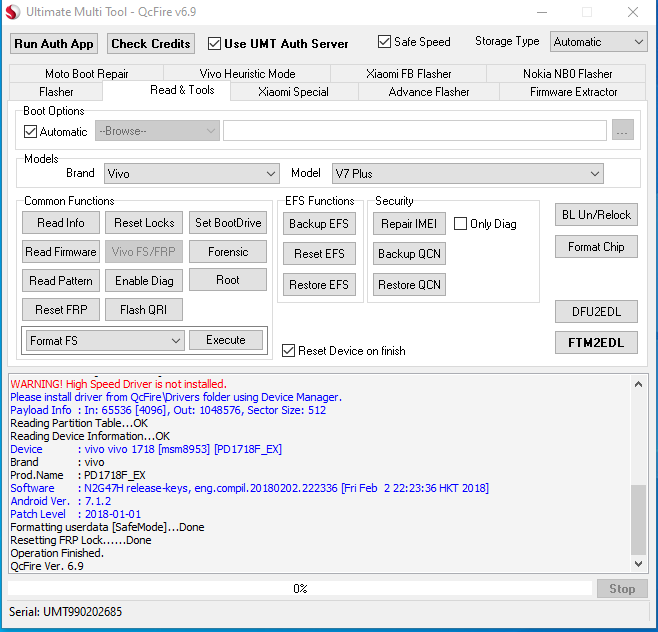Viewport: 658px width, 632px height.
Task: Click the 'Resetting FRP Lock......Done' log line
Action: [81, 540]
